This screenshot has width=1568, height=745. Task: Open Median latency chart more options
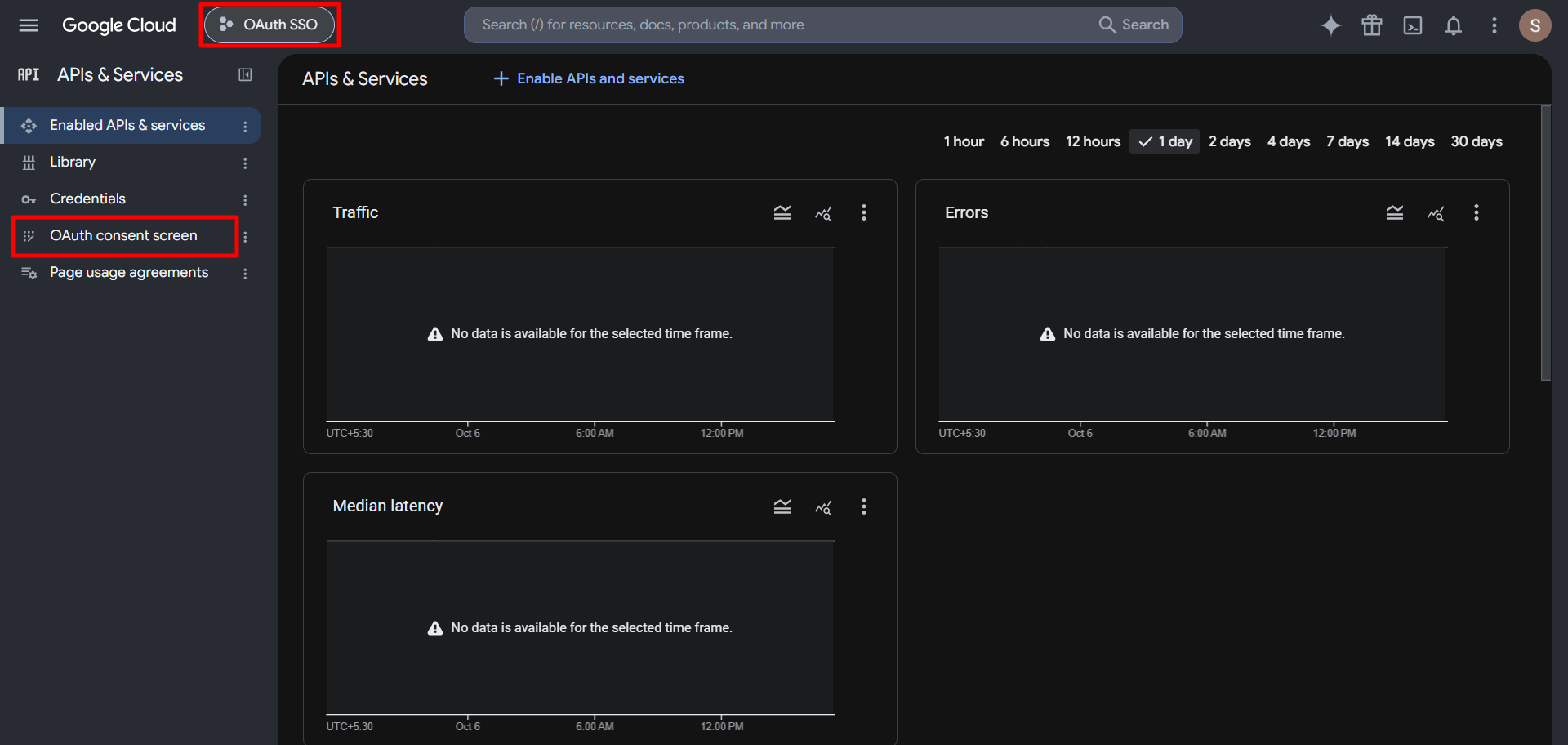(864, 507)
